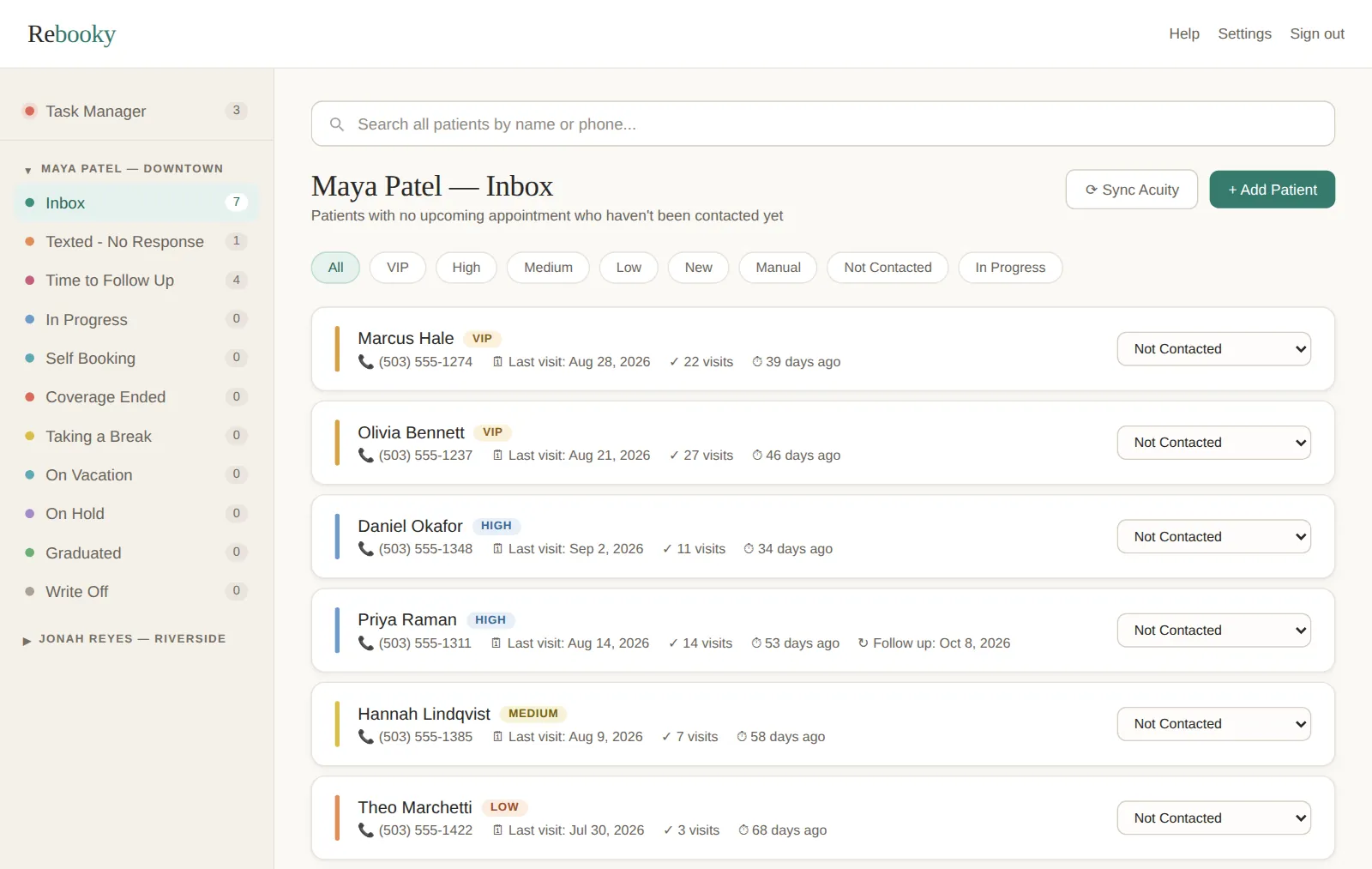Click the Rebooky logo

tap(72, 34)
